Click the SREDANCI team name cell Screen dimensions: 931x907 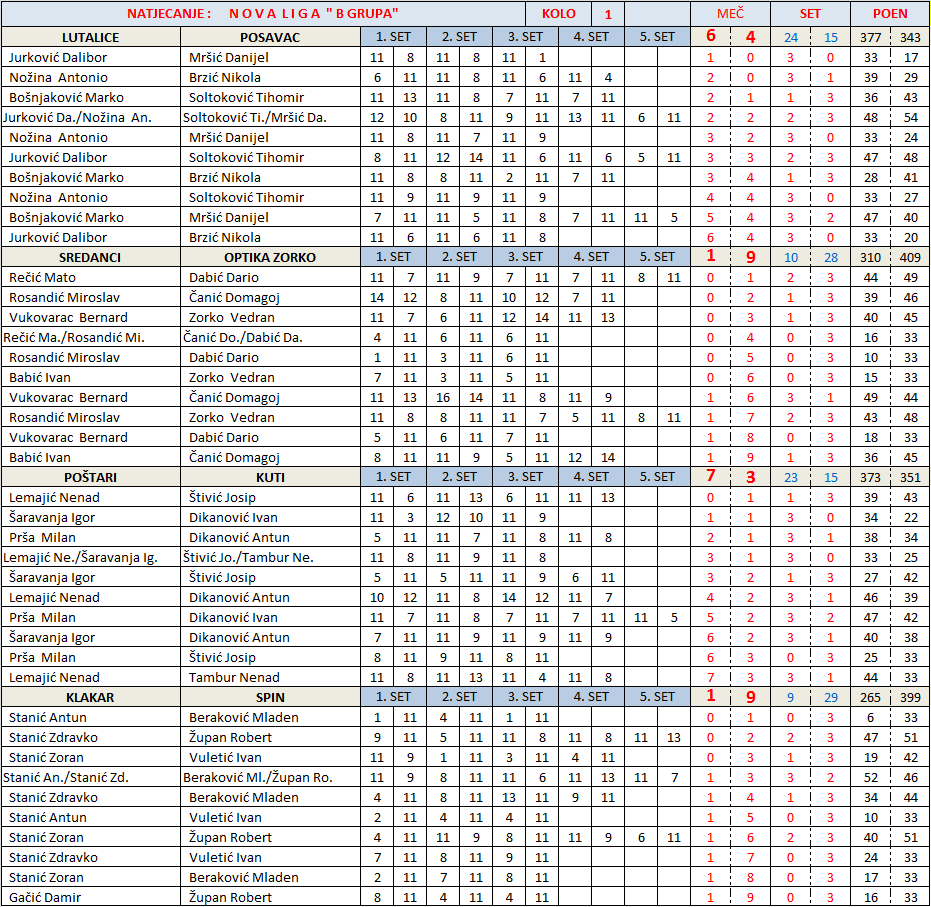pyautogui.click(x=91, y=257)
